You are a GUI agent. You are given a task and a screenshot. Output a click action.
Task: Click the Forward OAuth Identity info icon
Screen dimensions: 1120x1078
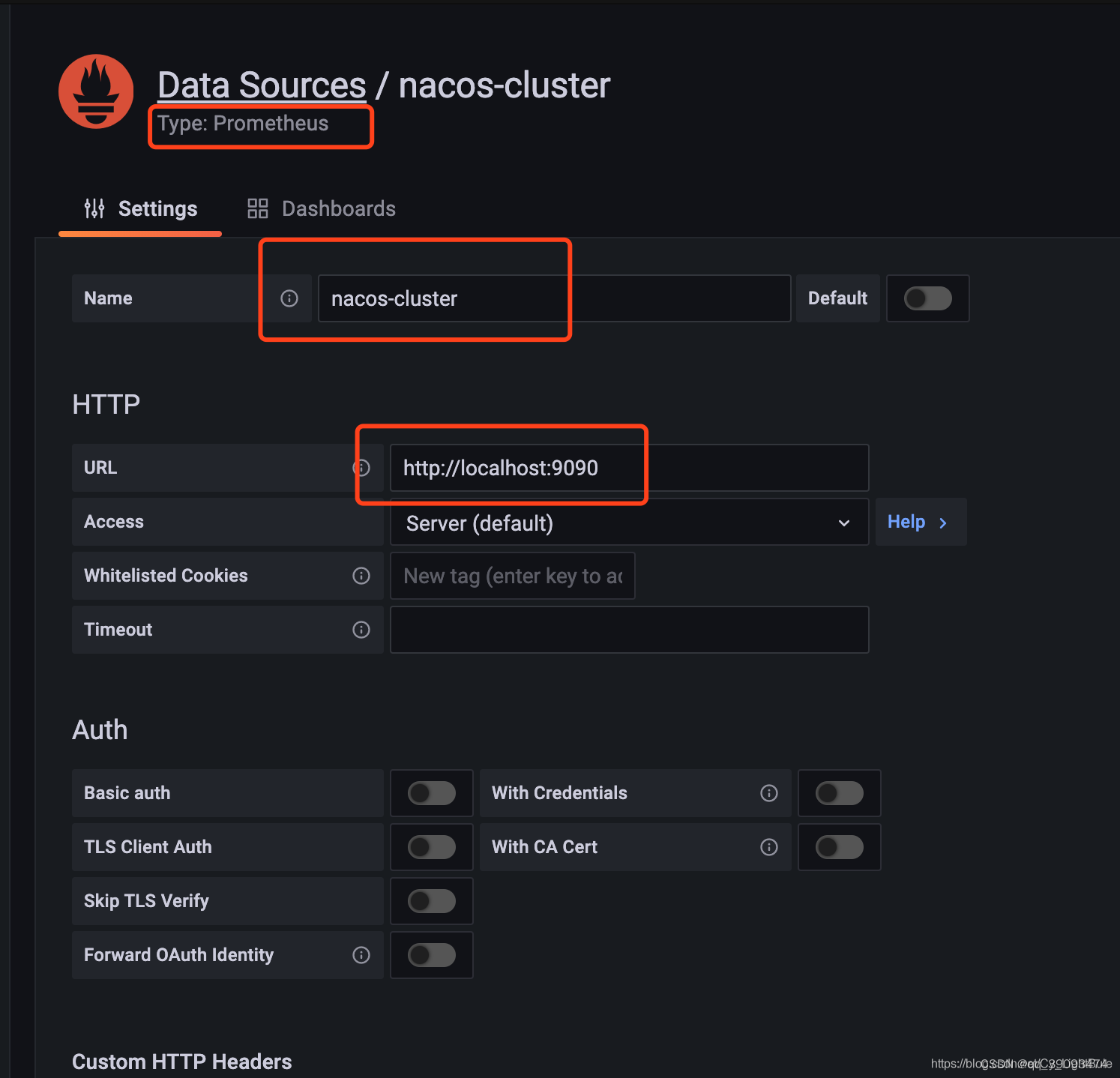click(361, 954)
